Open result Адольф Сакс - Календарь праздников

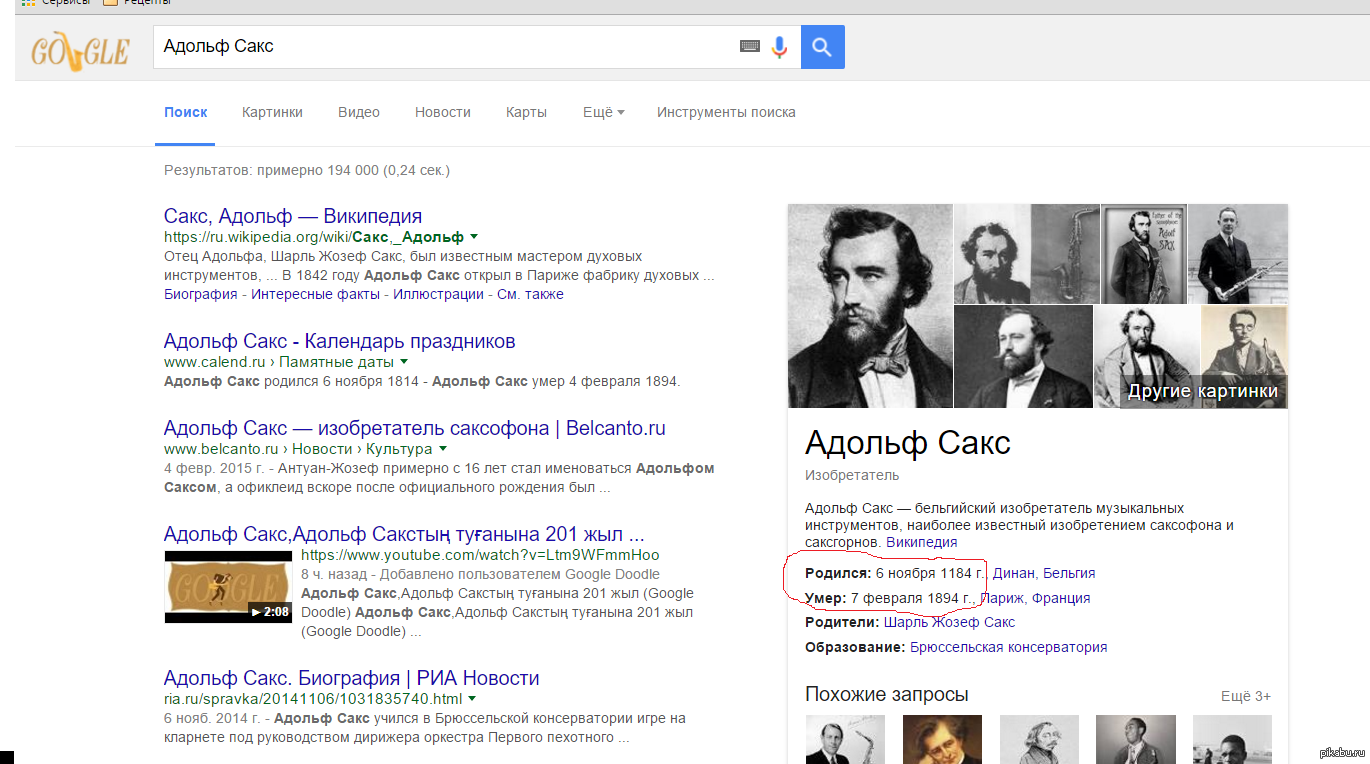pyautogui.click(x=340, y=341)
